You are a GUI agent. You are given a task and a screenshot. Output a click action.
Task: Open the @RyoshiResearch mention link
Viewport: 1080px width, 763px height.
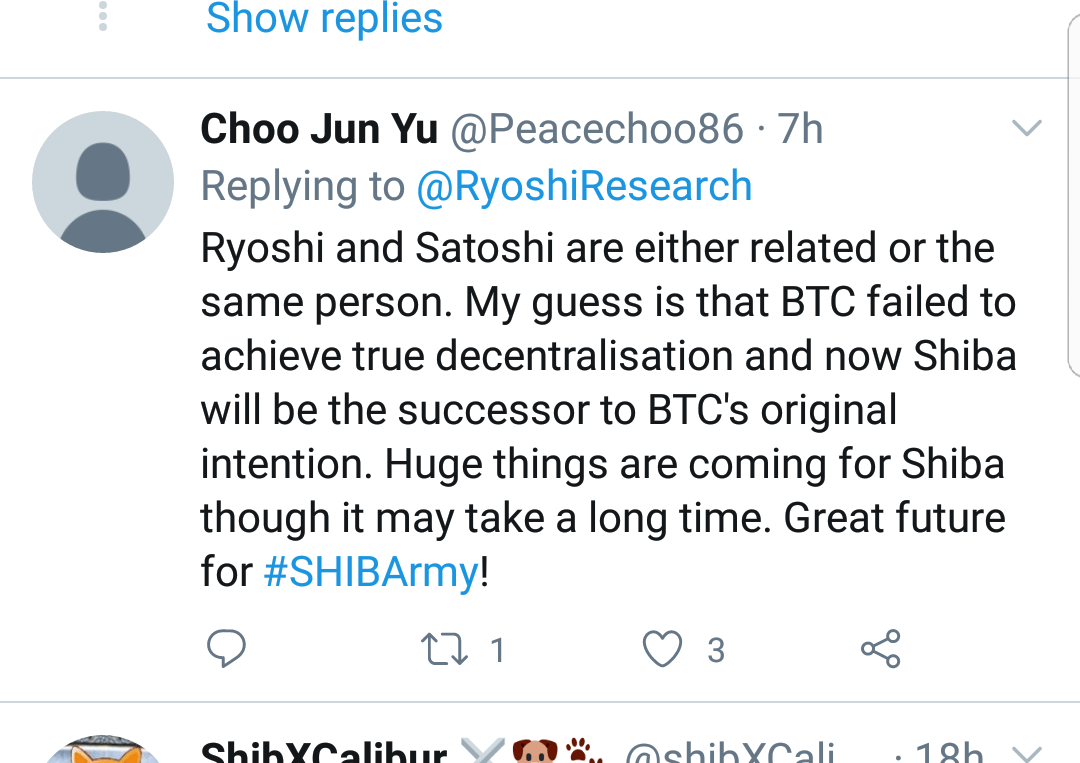pyautogui.click(x=584, y=187)
